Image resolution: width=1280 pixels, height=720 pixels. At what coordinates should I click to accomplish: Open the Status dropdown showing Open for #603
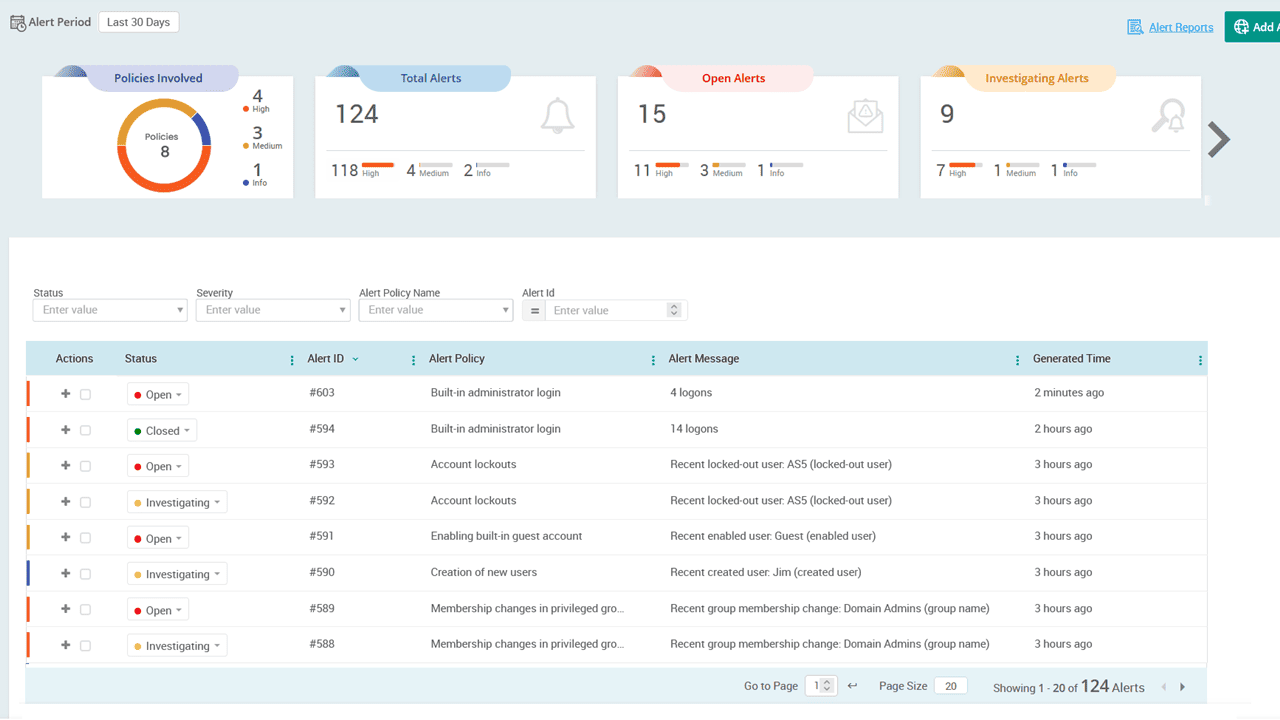(x=157, y=393)
